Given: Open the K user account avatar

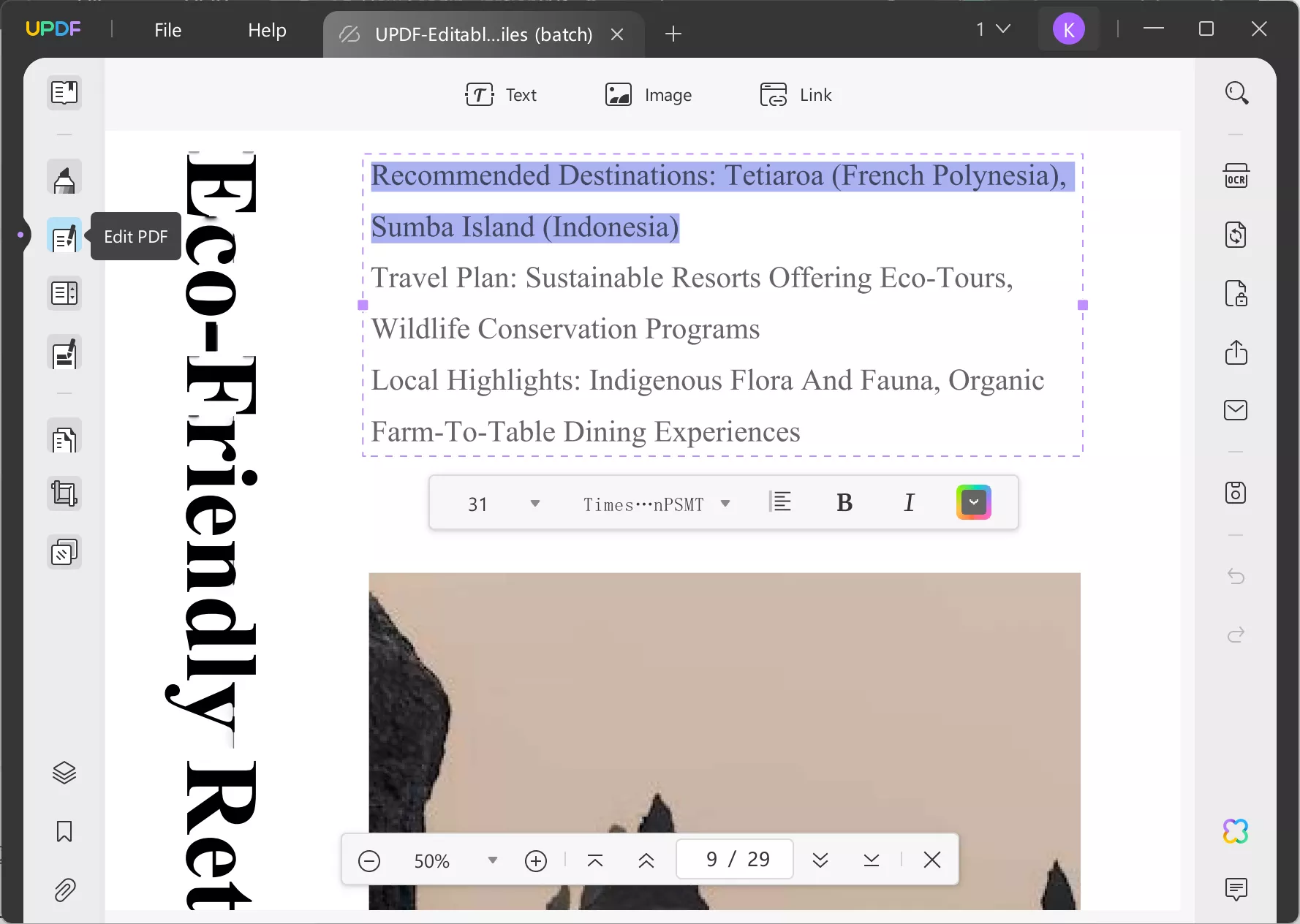Looking at the screenshot, I should click(x=1069, y=29).
